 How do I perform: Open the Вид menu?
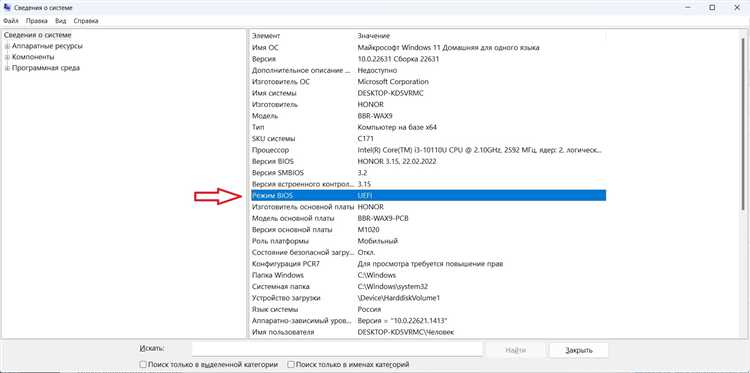(x=60, y=21)
